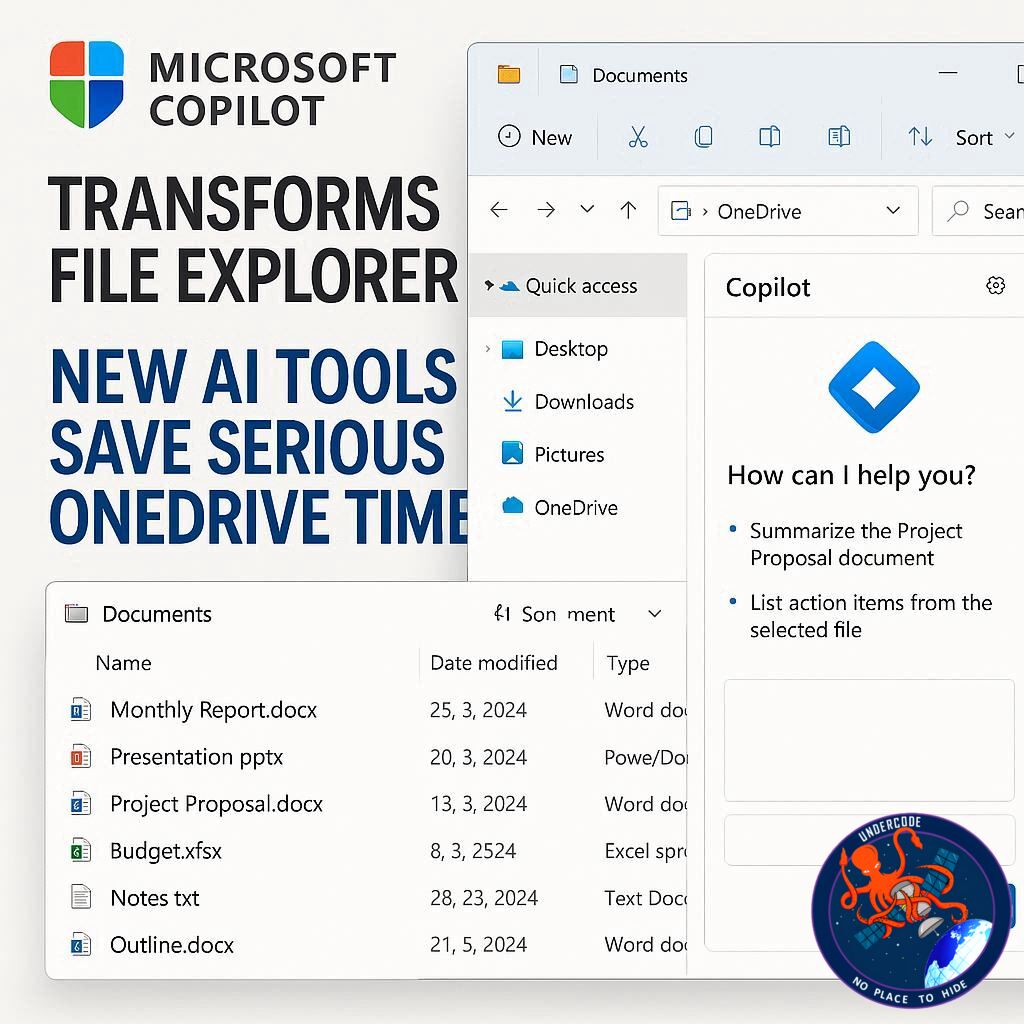Click the Copy icon in the toolbar
1024x1024 pixels.
click(x=703, y=136)
